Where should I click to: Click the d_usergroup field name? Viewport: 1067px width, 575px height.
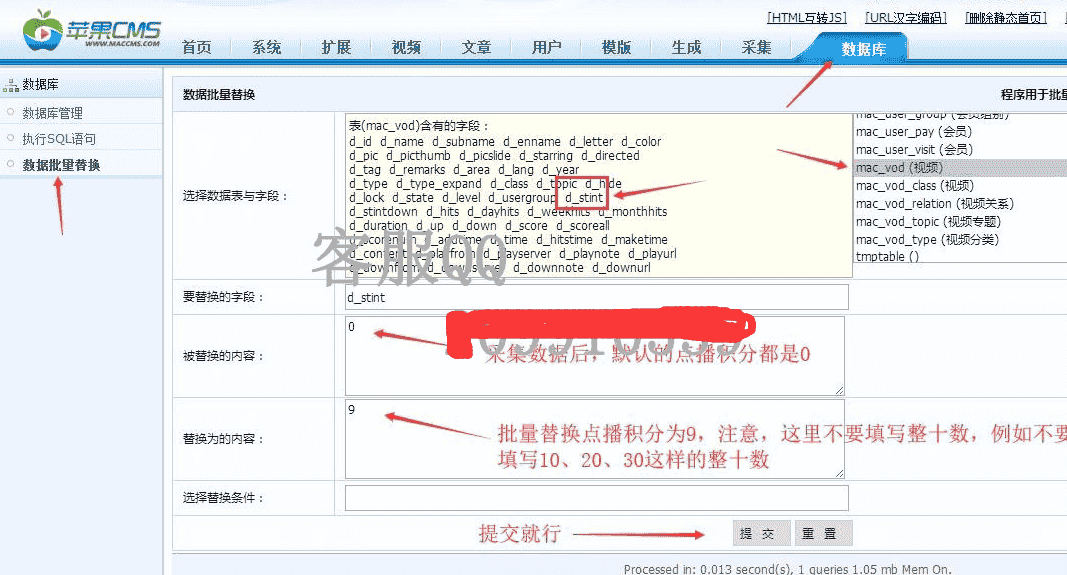[522, 197]
